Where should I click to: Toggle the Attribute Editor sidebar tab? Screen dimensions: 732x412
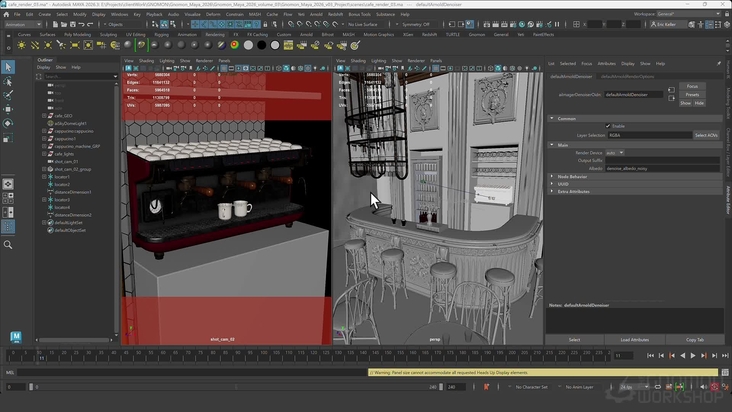[727, 200]
